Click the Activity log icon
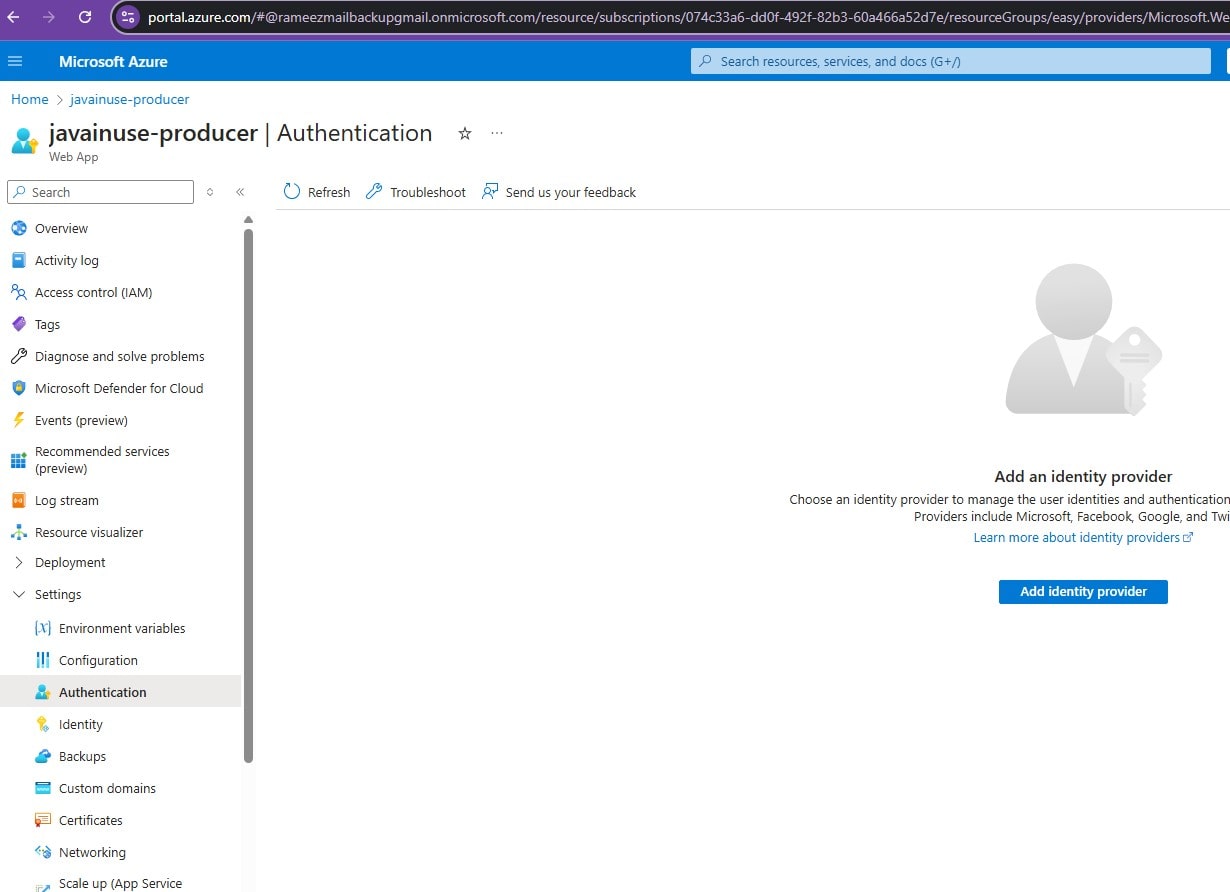The image size is (1230, 892). coord(18,260)
